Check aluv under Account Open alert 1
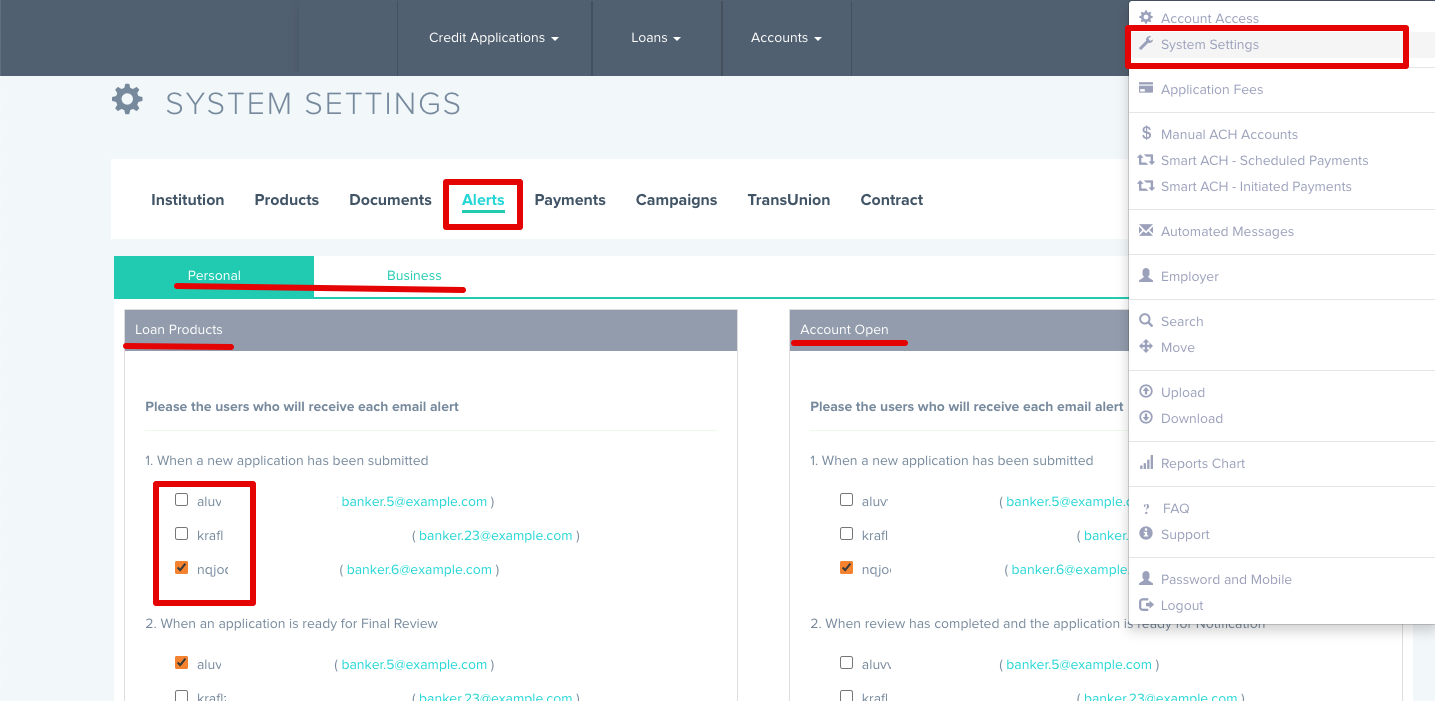The height and width of the screenshot is (701, 1435). point(846,500)
